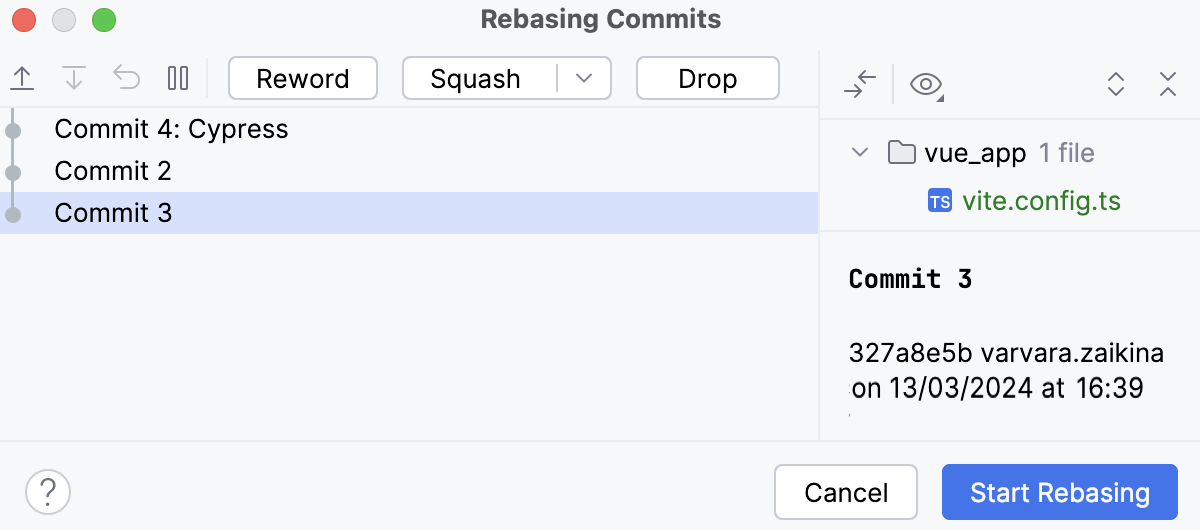This screenshot has width=1200, height=530.
Task: Select Commit 2 in the list
Action: (113, 171)
